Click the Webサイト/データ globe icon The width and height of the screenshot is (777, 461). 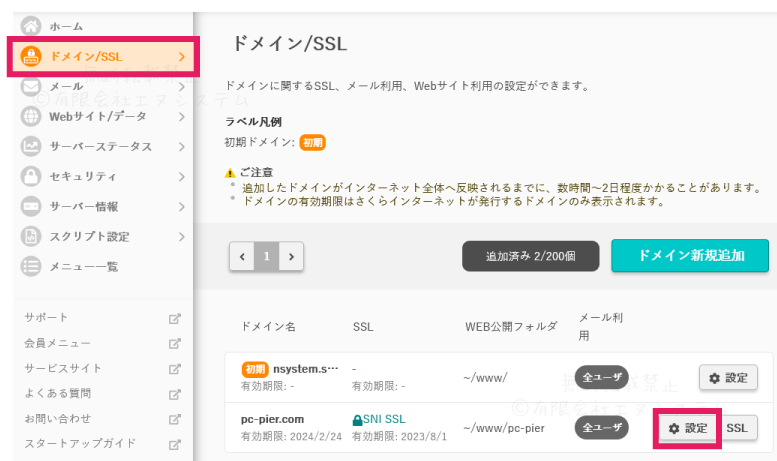click(x=31, y=116)
